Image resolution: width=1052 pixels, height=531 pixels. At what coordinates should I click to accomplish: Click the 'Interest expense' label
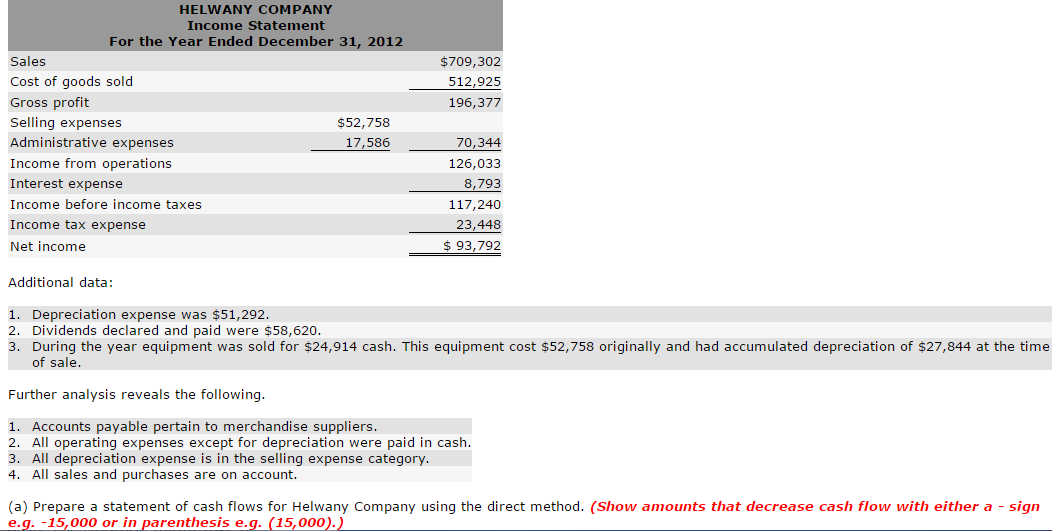[66, 184]
